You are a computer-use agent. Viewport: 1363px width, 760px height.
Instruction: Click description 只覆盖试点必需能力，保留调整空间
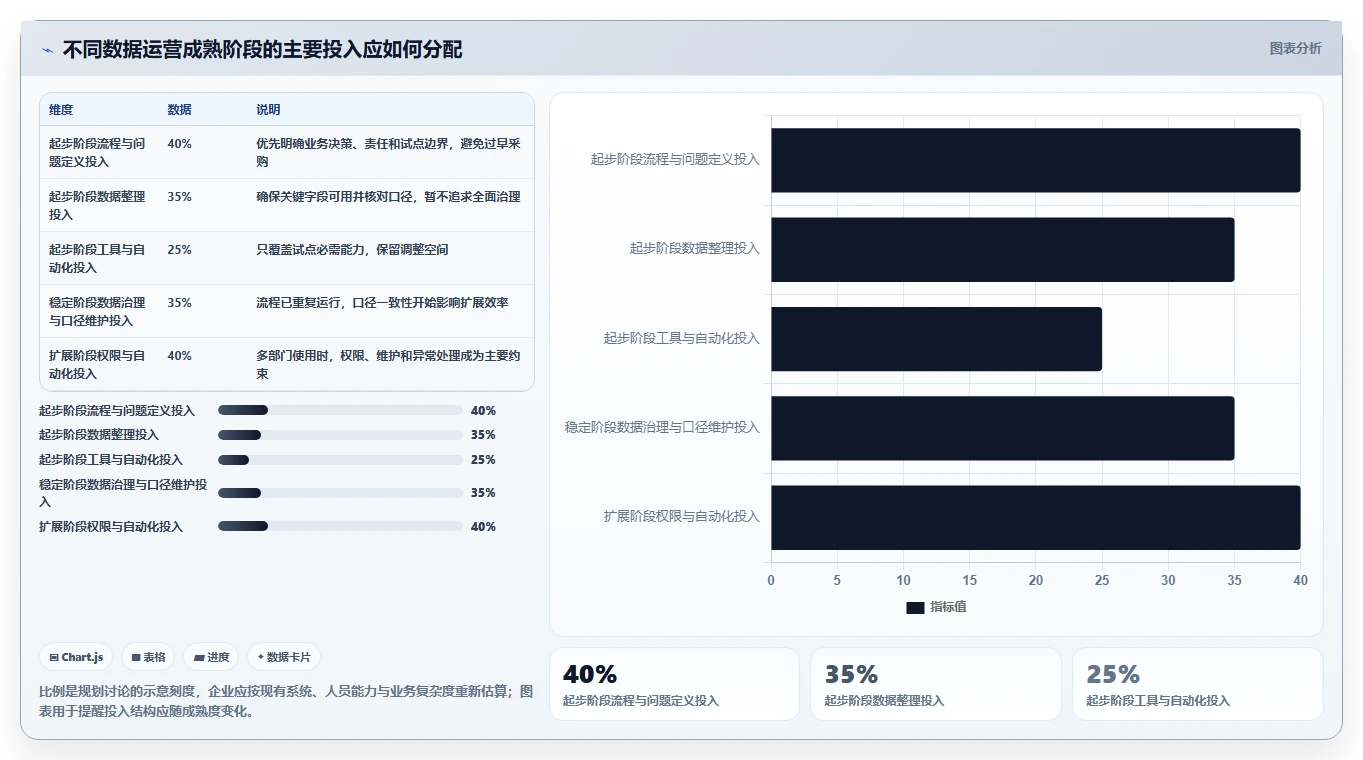click(x=352, y=249)
